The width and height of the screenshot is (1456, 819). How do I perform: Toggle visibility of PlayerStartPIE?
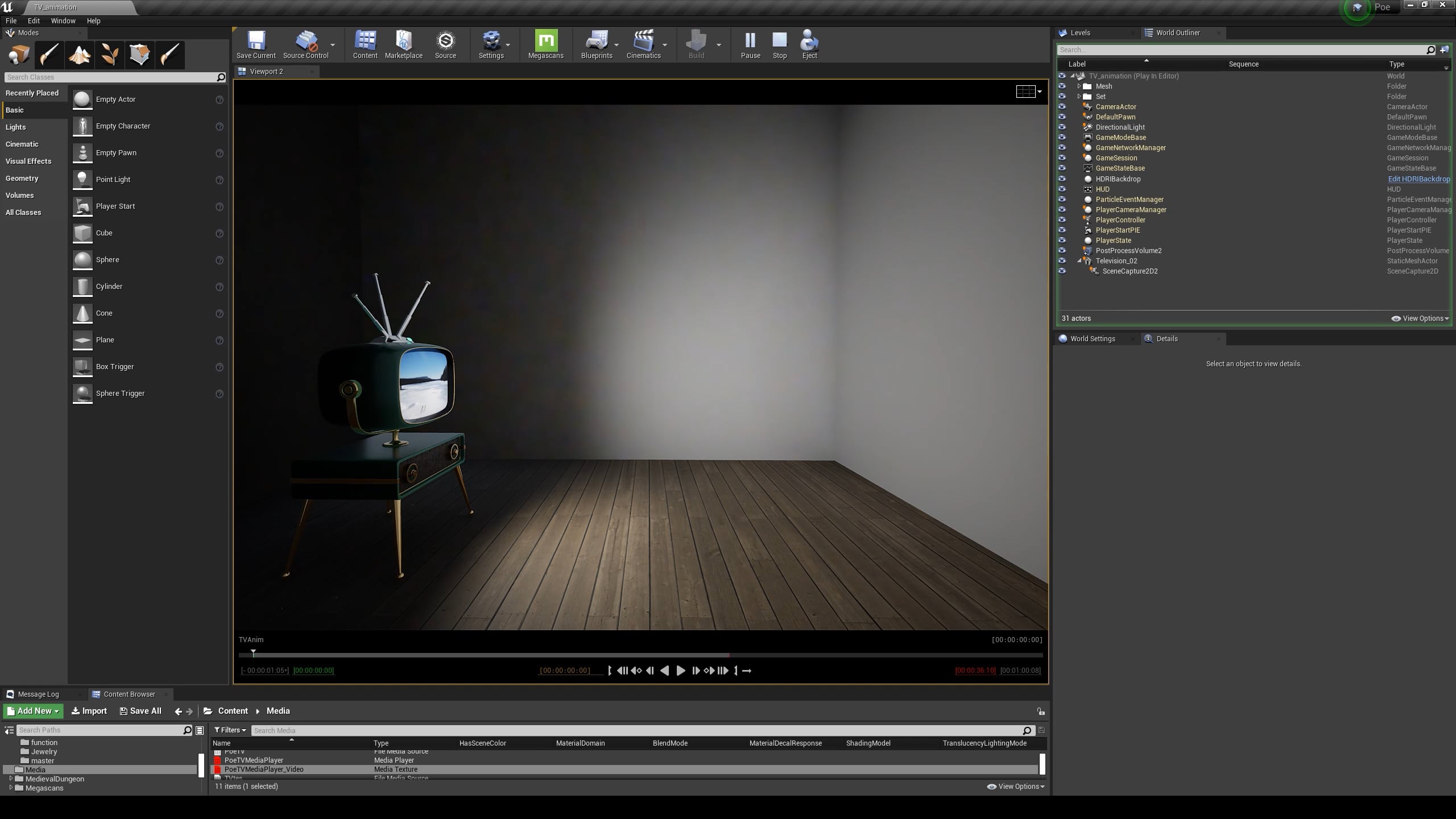pyautogui.click(x=1062, y=230)
